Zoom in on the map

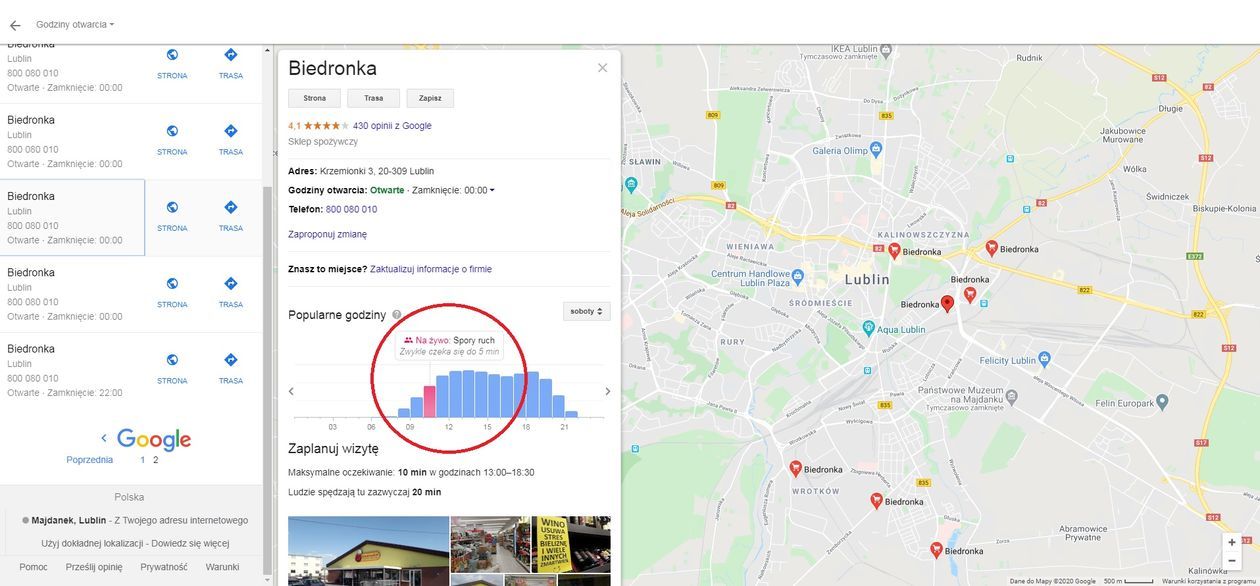(1232, 543)
